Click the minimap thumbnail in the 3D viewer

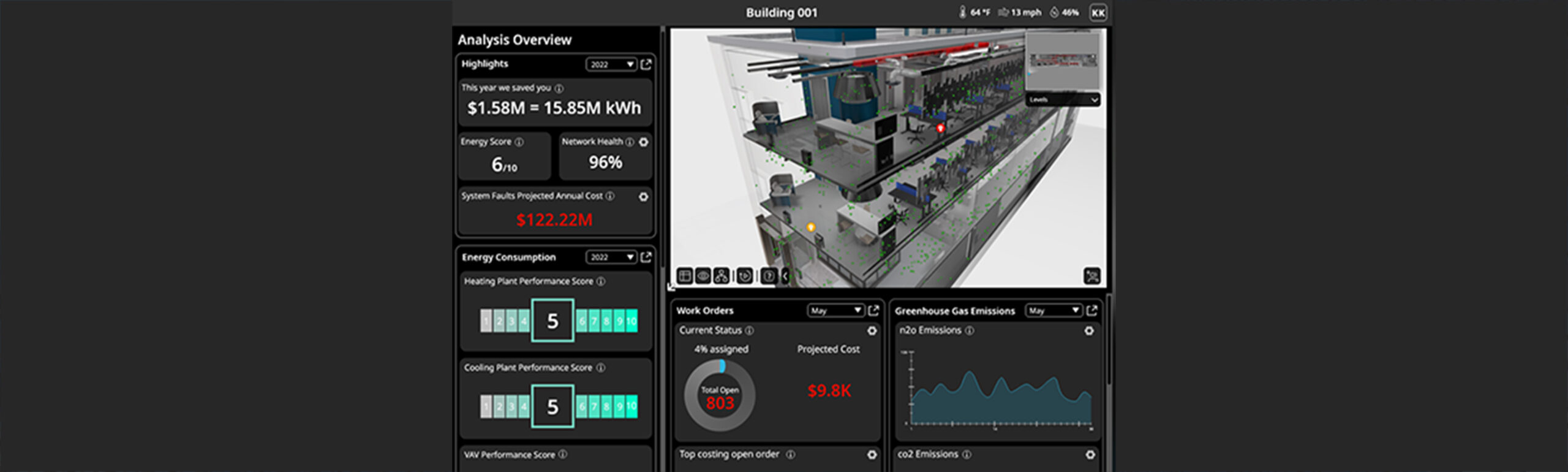(x=1062, y=61)
